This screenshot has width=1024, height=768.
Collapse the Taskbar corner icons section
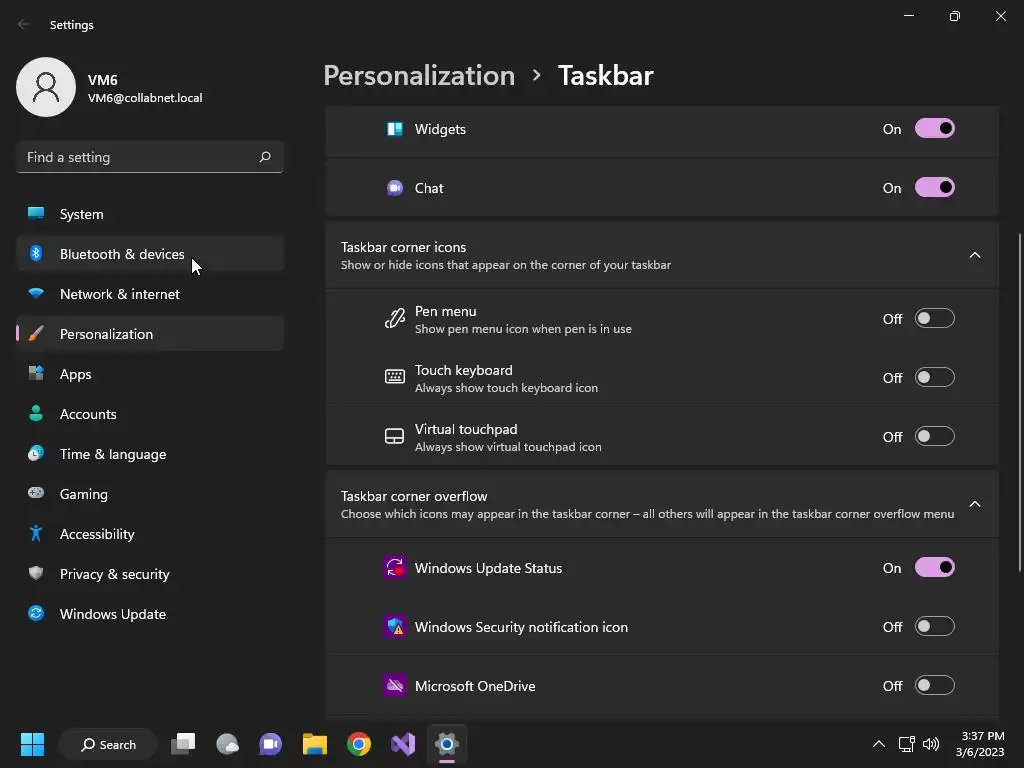[x=974, y=255]
